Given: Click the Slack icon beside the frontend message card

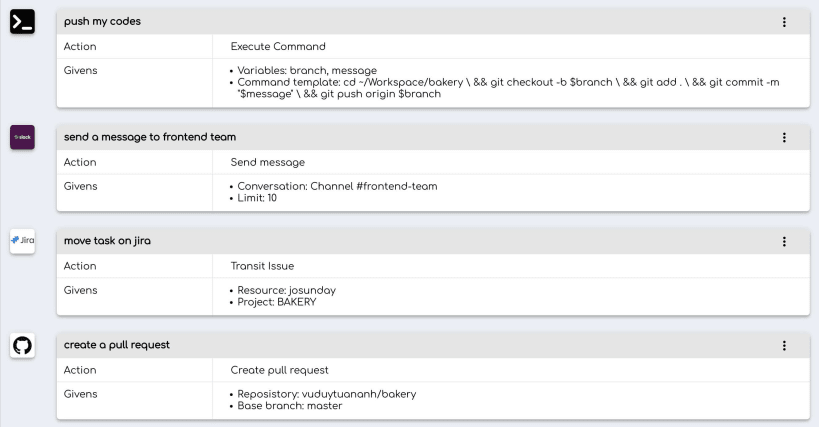Looking at the screenshot, I should coord(22,137).
